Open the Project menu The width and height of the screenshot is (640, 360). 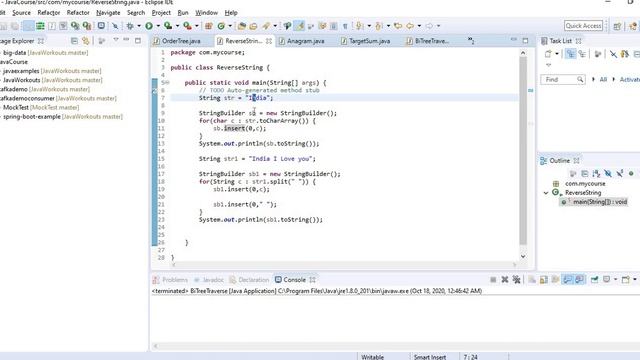coord(161,13)
